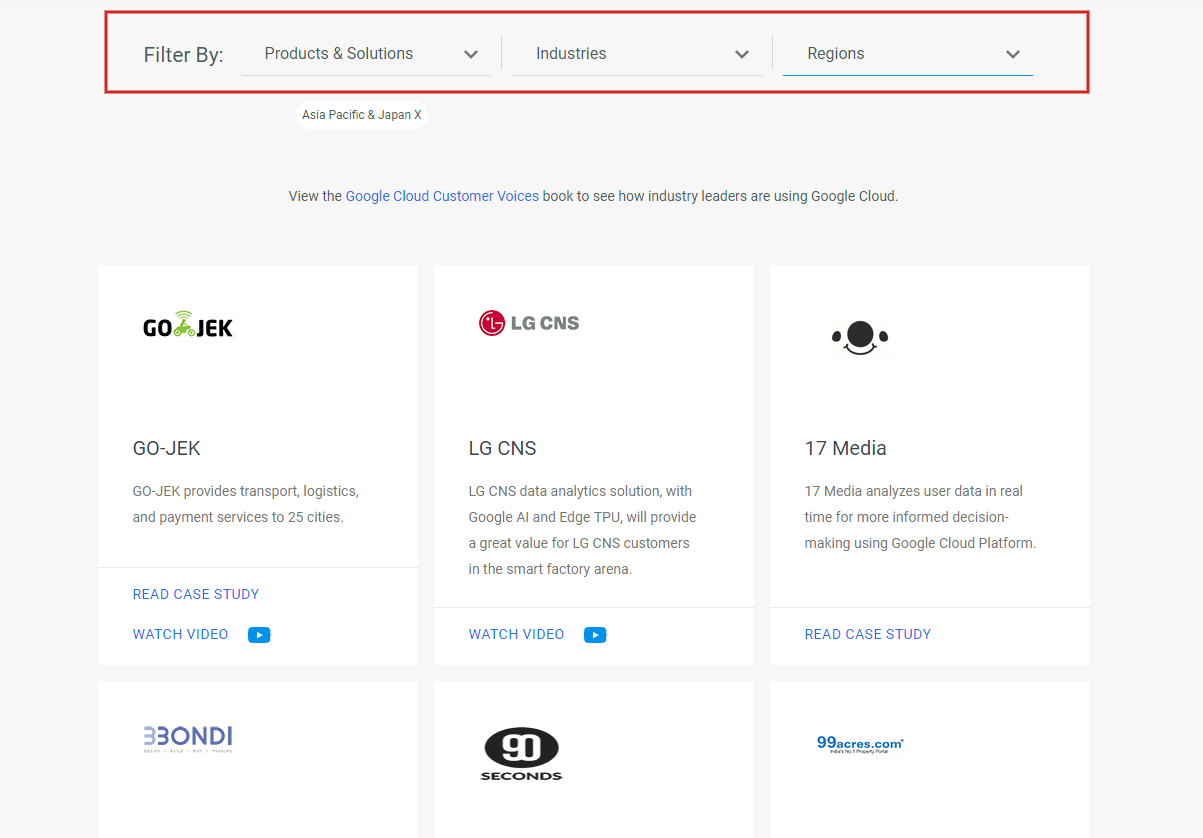
Task: Select the 17 Media card title
Action: [846, 448]
